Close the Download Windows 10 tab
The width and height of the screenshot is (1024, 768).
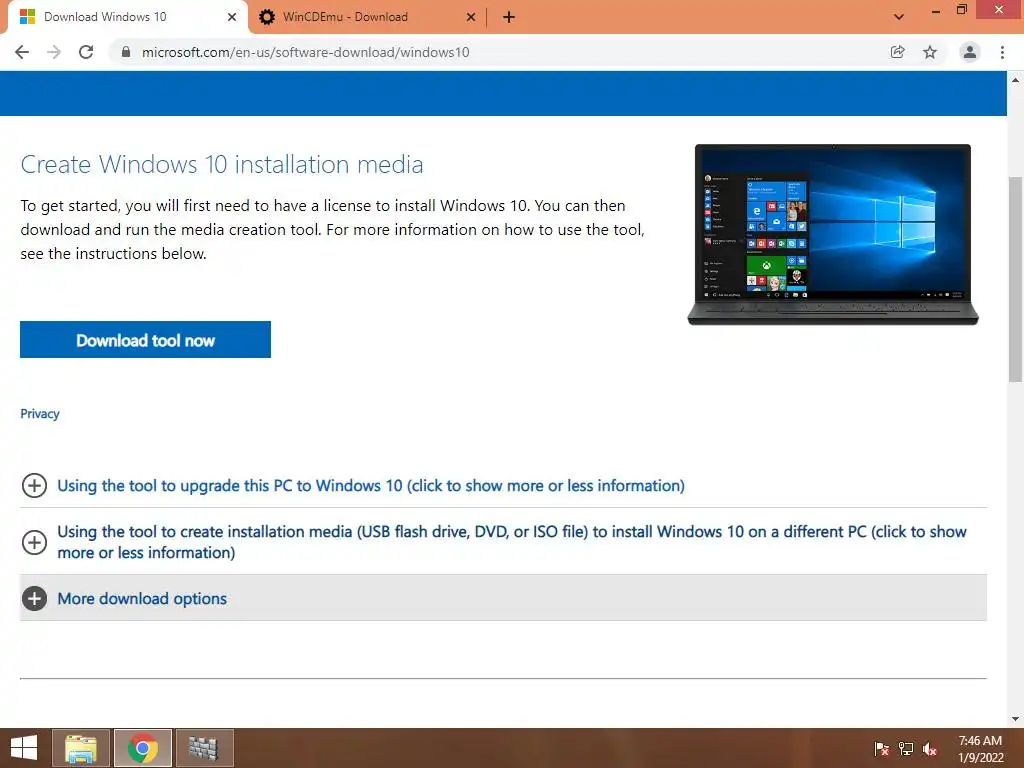click(x=232, y=17)
